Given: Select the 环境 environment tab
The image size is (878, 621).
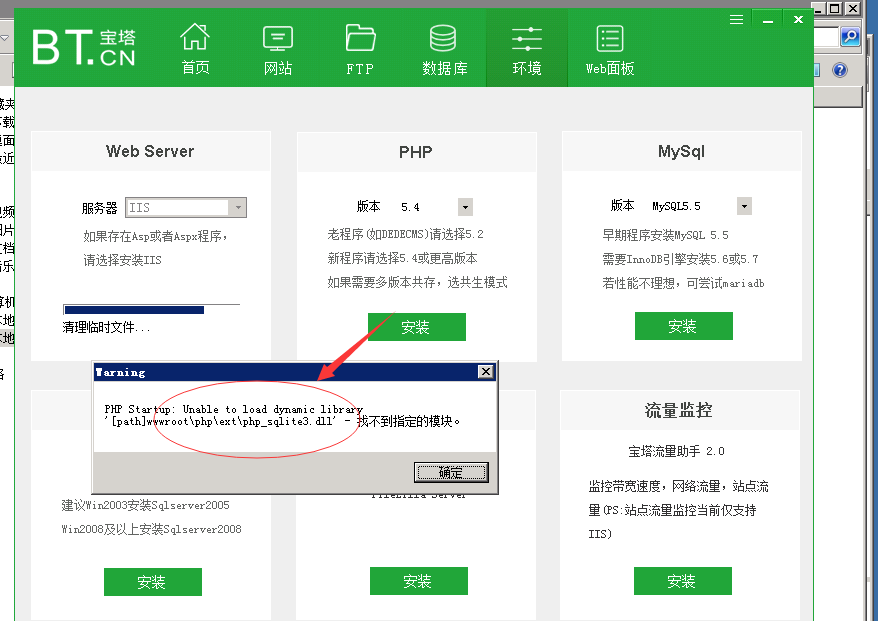Looking at the screenshot, I should pos(526,49).
